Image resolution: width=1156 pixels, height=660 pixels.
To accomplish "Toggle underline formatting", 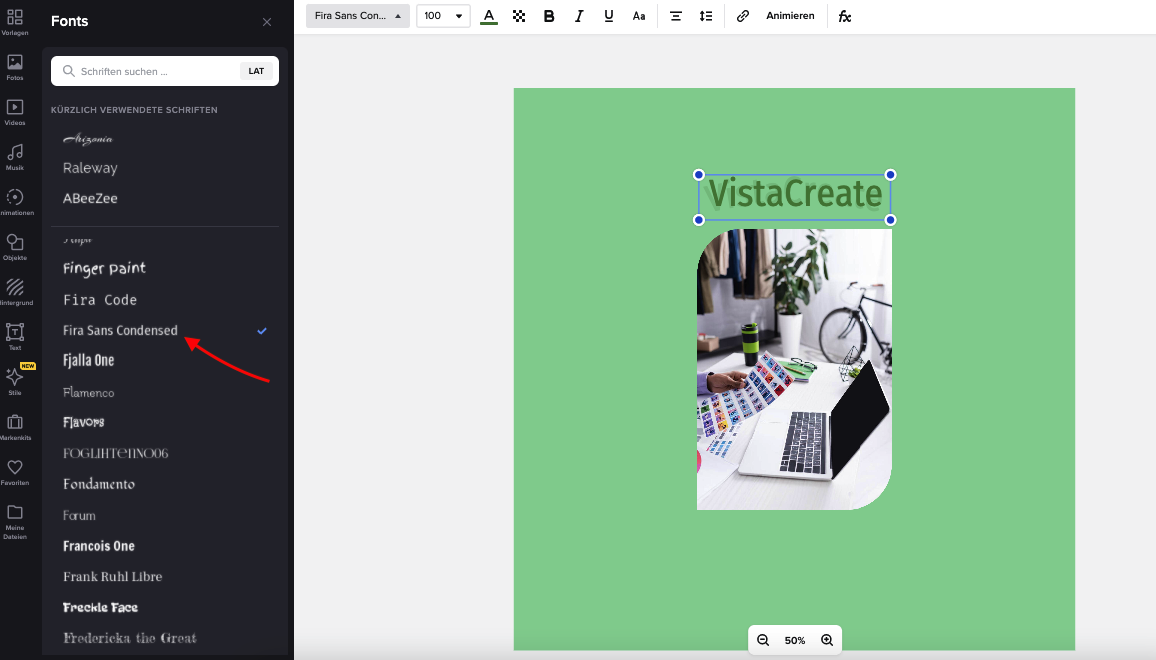I will pyautogui.click(x=608, y=15).
